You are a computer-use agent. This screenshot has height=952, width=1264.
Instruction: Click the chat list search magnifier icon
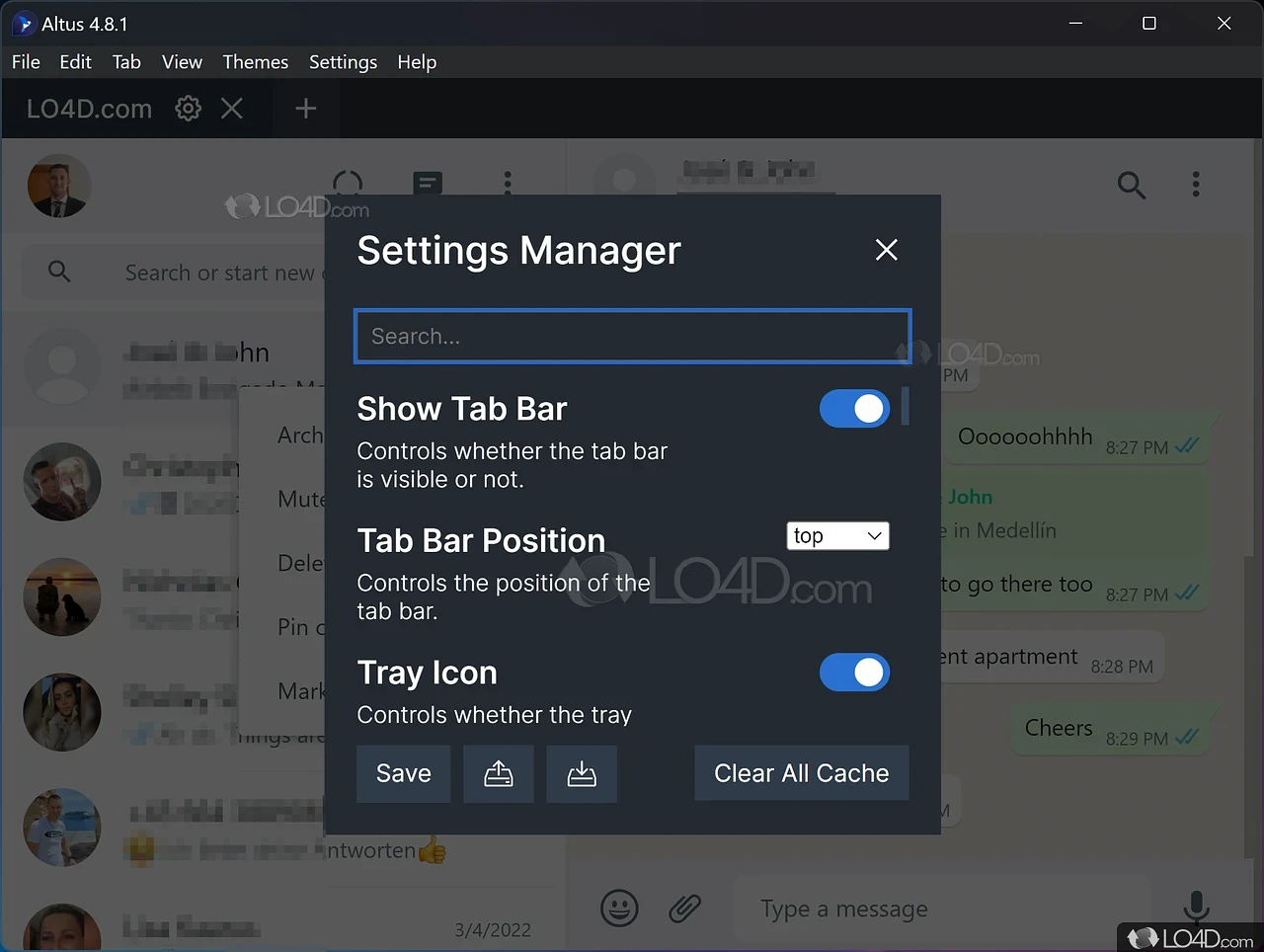coord(59,272)
